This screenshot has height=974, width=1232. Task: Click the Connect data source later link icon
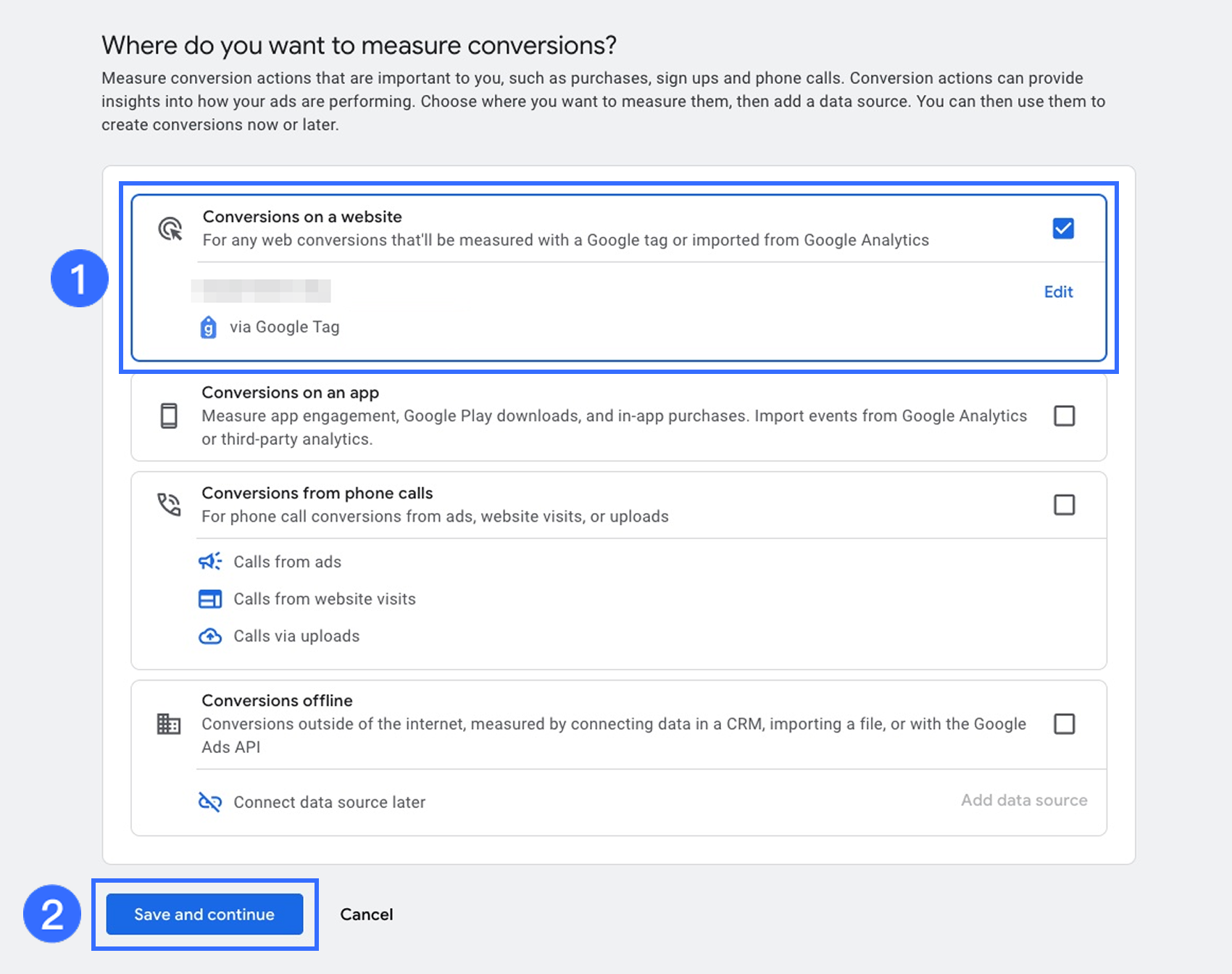coord(210,802)
